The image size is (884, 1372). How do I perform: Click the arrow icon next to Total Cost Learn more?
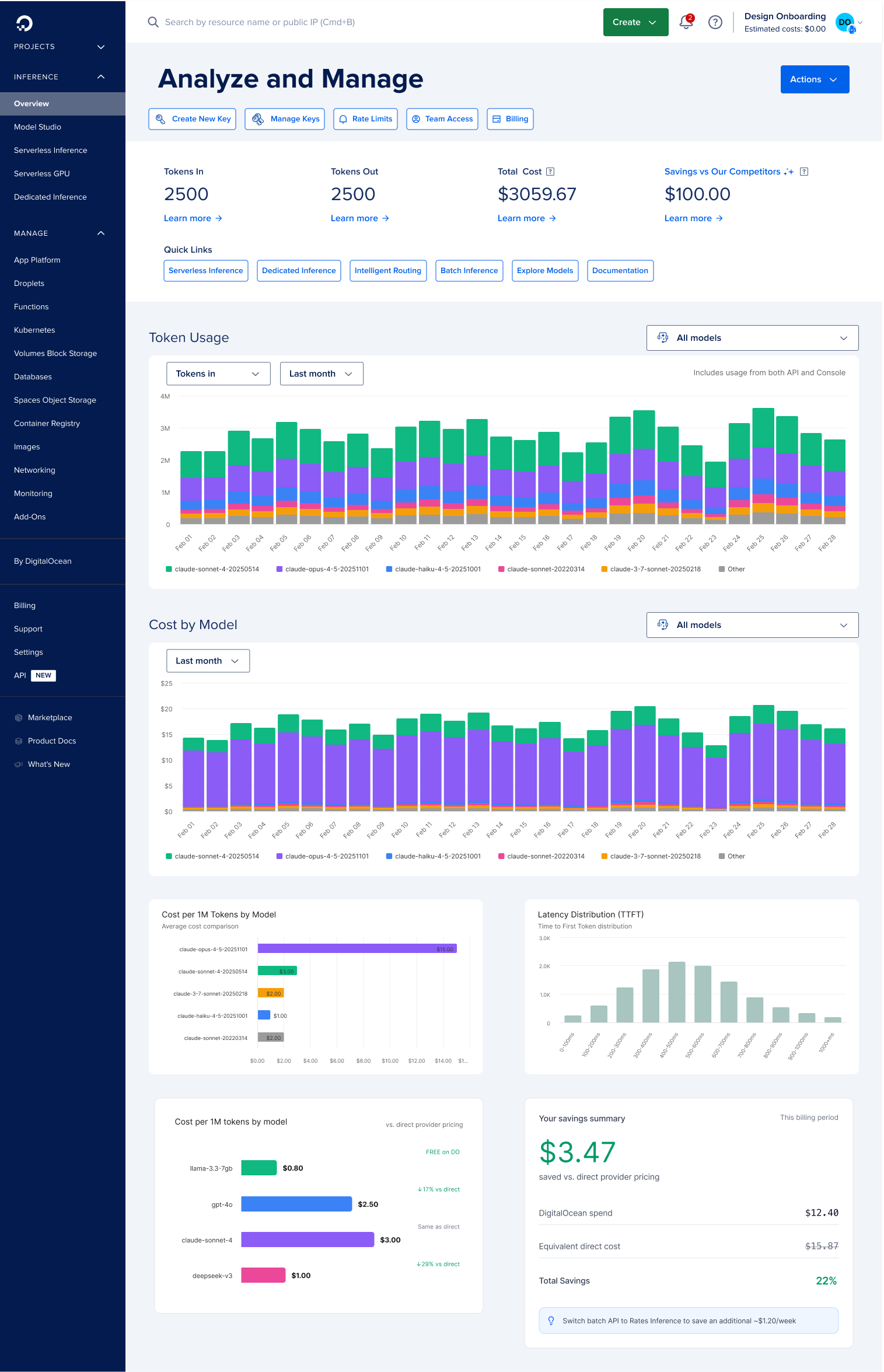click(553, 218)
